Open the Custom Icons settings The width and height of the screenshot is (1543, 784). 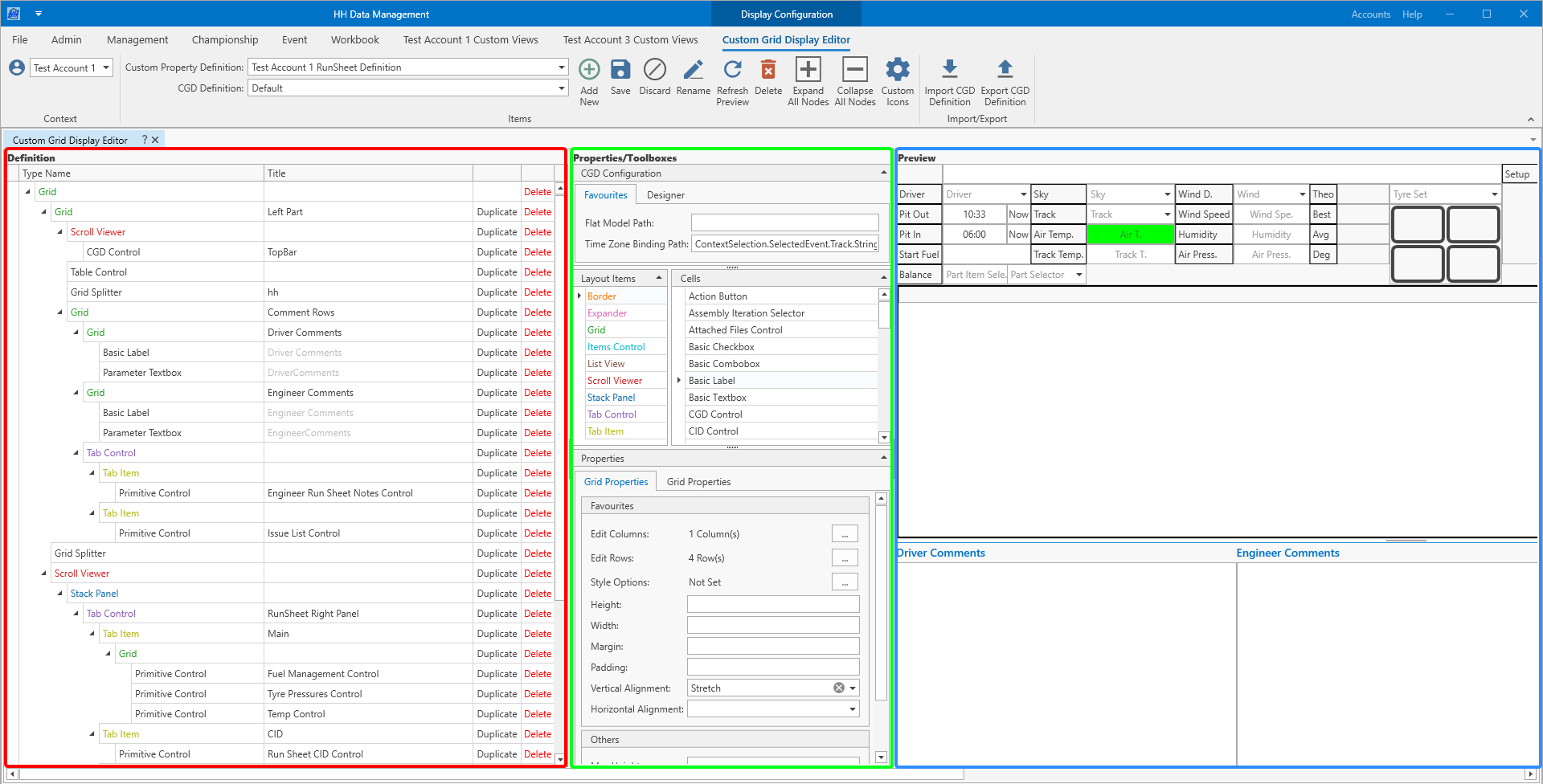pos(897,71)
